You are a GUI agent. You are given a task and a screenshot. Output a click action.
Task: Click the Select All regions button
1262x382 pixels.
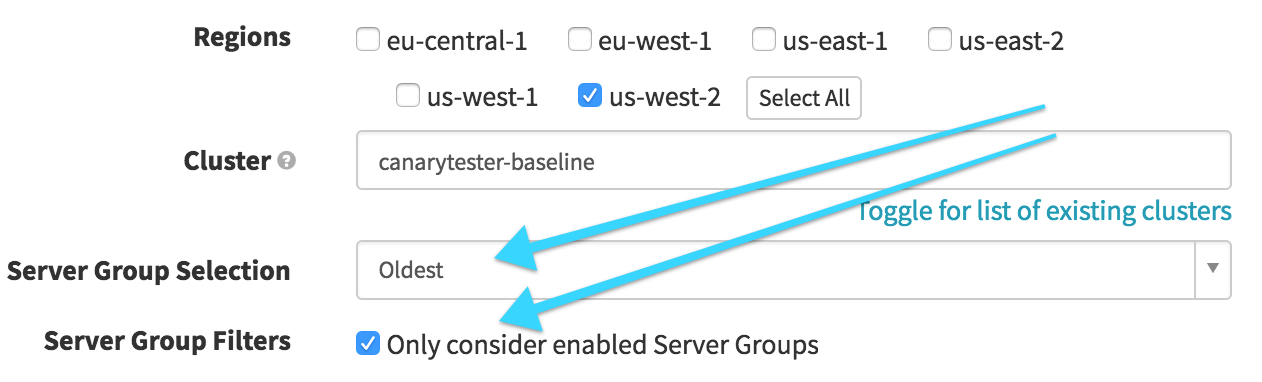804,98
